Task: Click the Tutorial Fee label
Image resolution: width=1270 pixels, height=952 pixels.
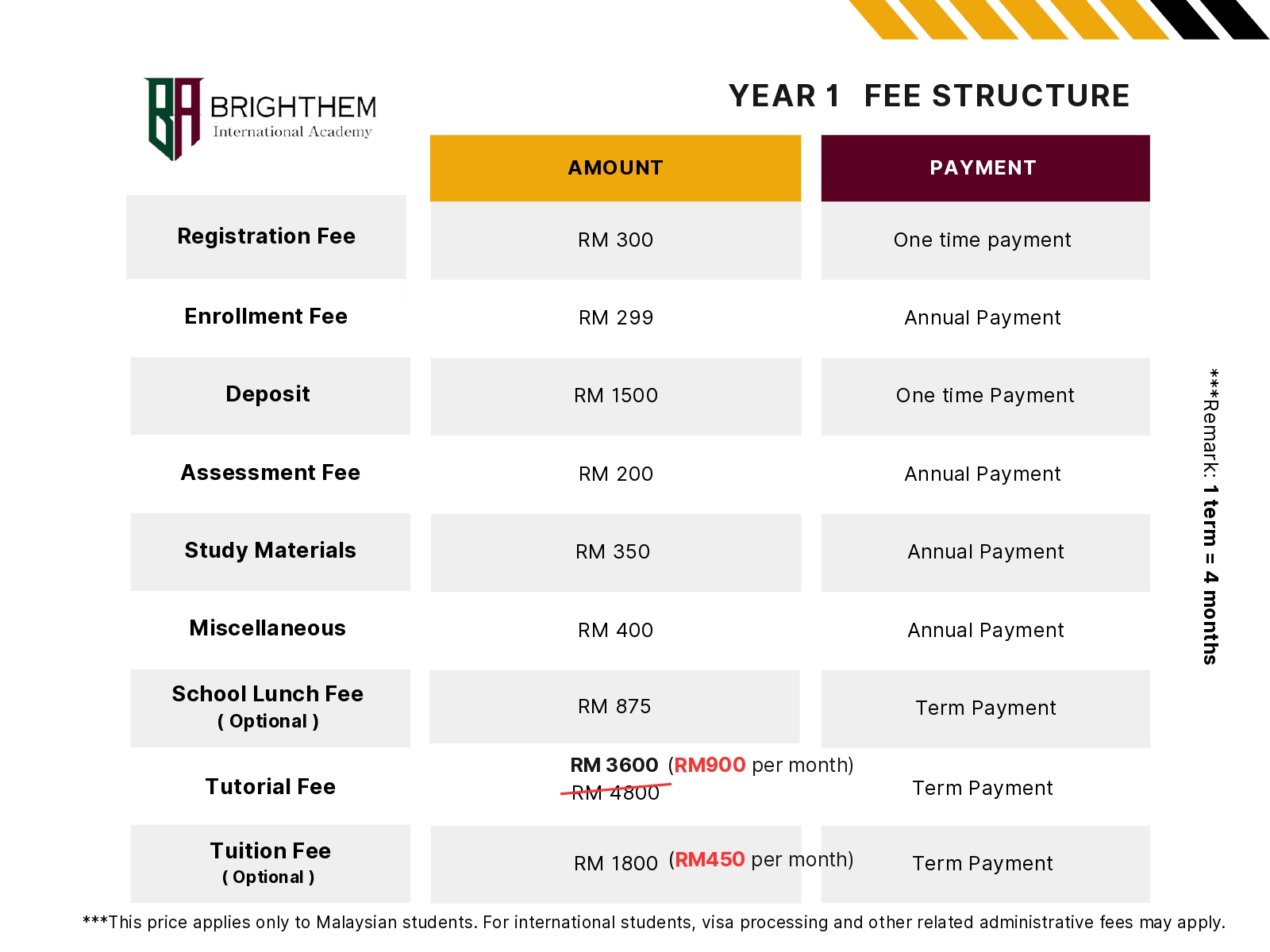Action: point(270,787)
